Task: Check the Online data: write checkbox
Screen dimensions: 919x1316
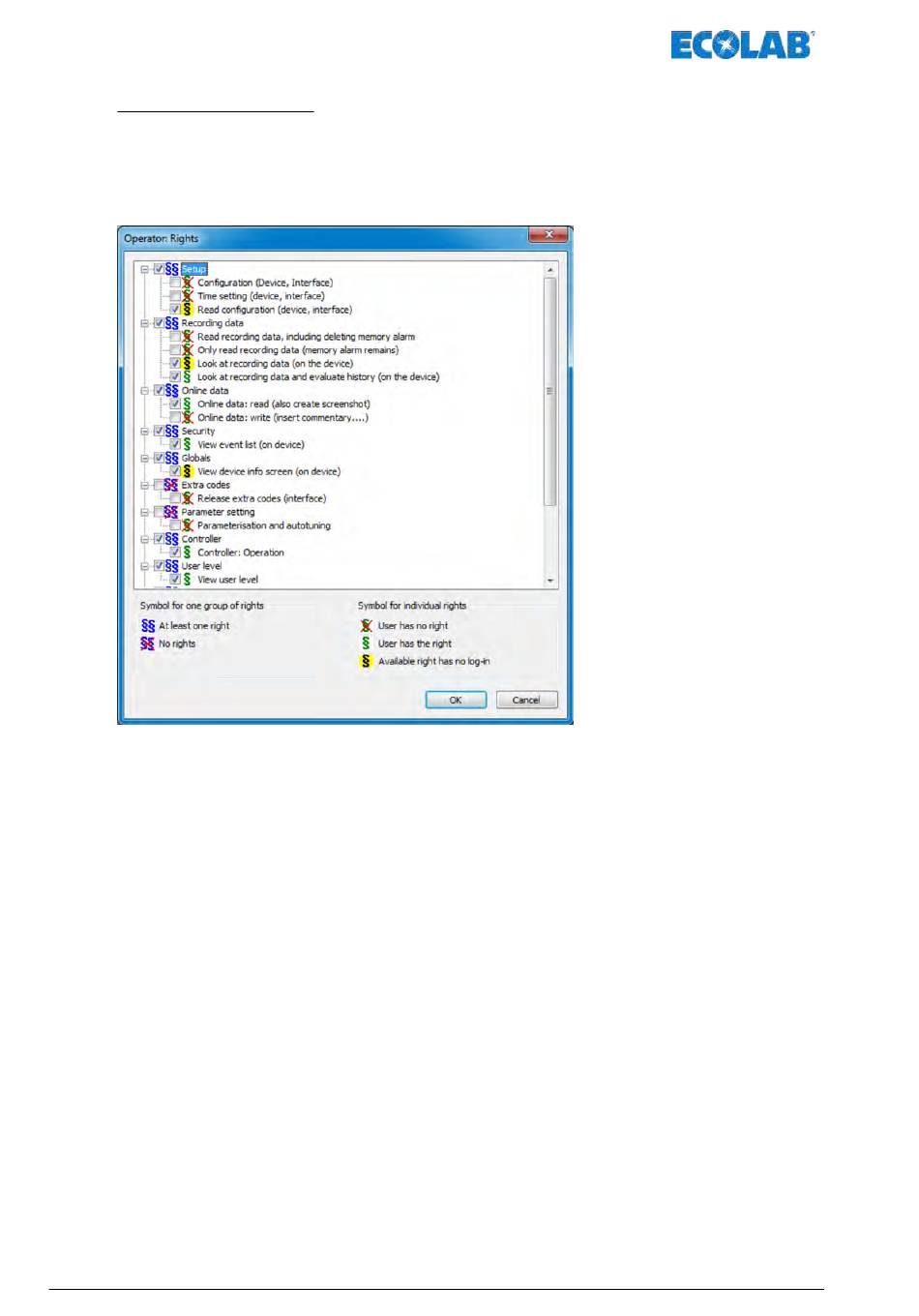Action: (x=175, y=418)
